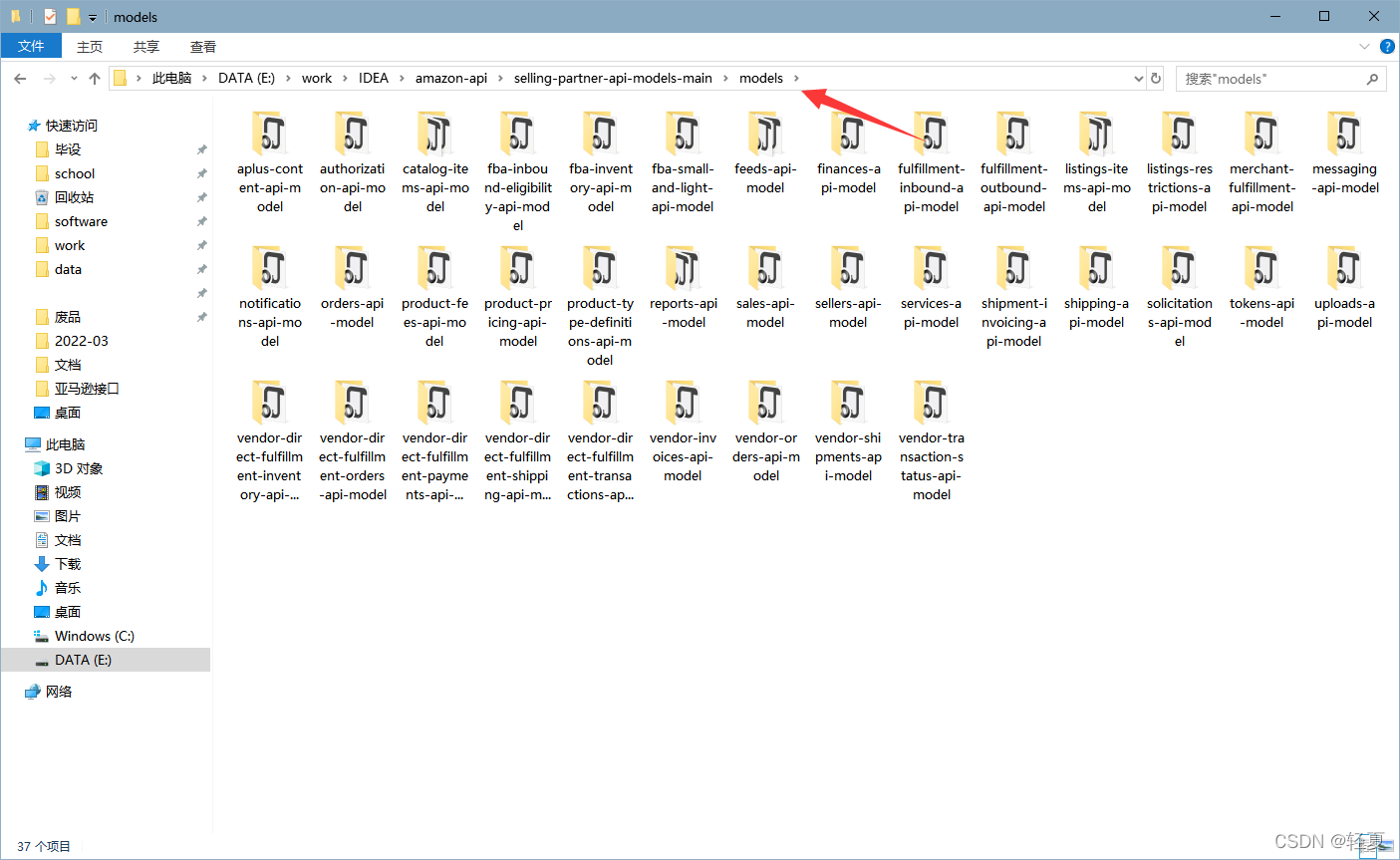1400x860 pixels.
Task: Open the vendor-invoices-api-model folder
Action: (x=684, y=430)
